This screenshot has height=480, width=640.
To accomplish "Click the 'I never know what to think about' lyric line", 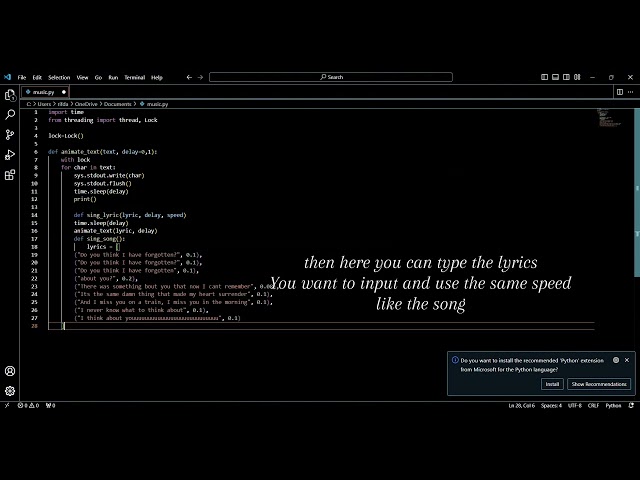I will coord(141,310).
